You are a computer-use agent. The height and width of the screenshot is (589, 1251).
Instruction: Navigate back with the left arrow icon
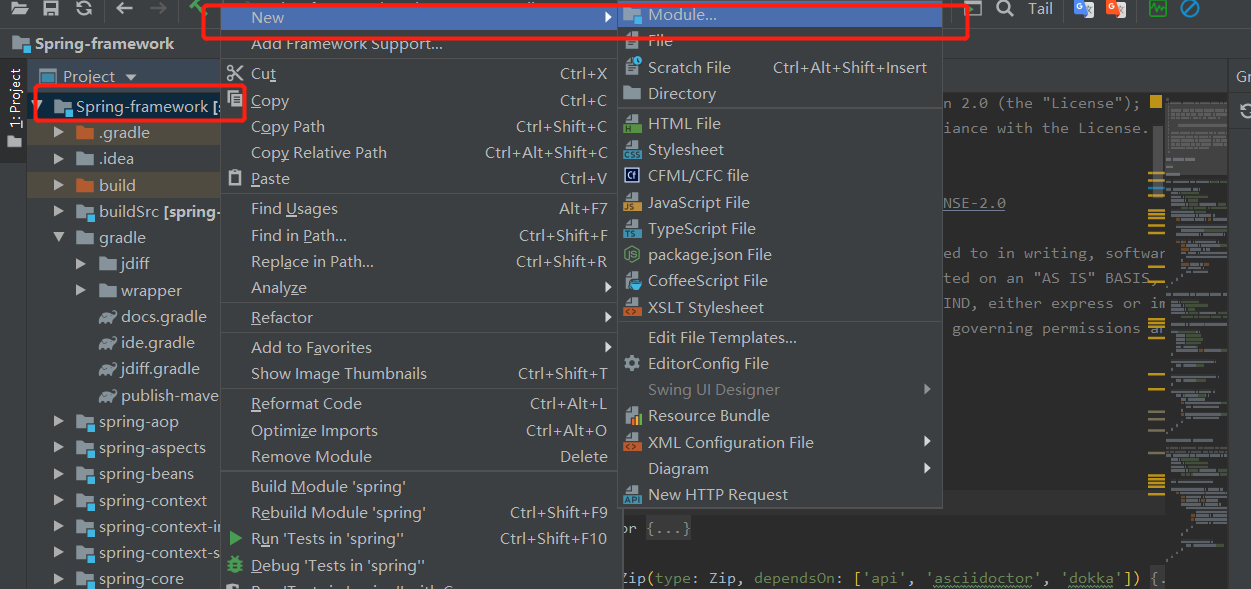click(124, 8)
